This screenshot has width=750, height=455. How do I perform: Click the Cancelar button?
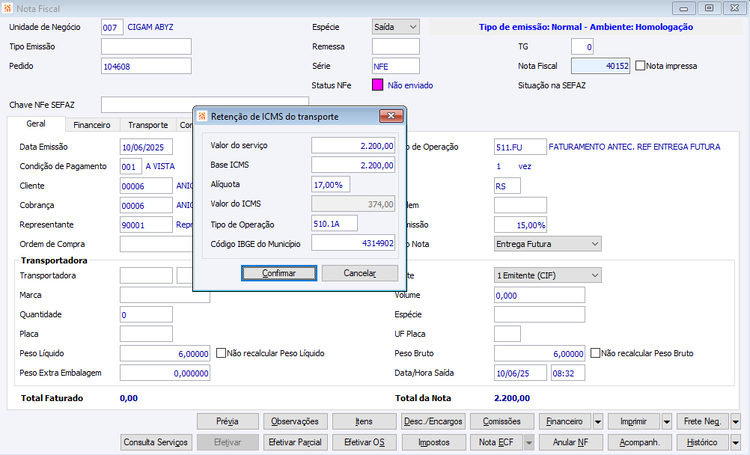(360, 273)
